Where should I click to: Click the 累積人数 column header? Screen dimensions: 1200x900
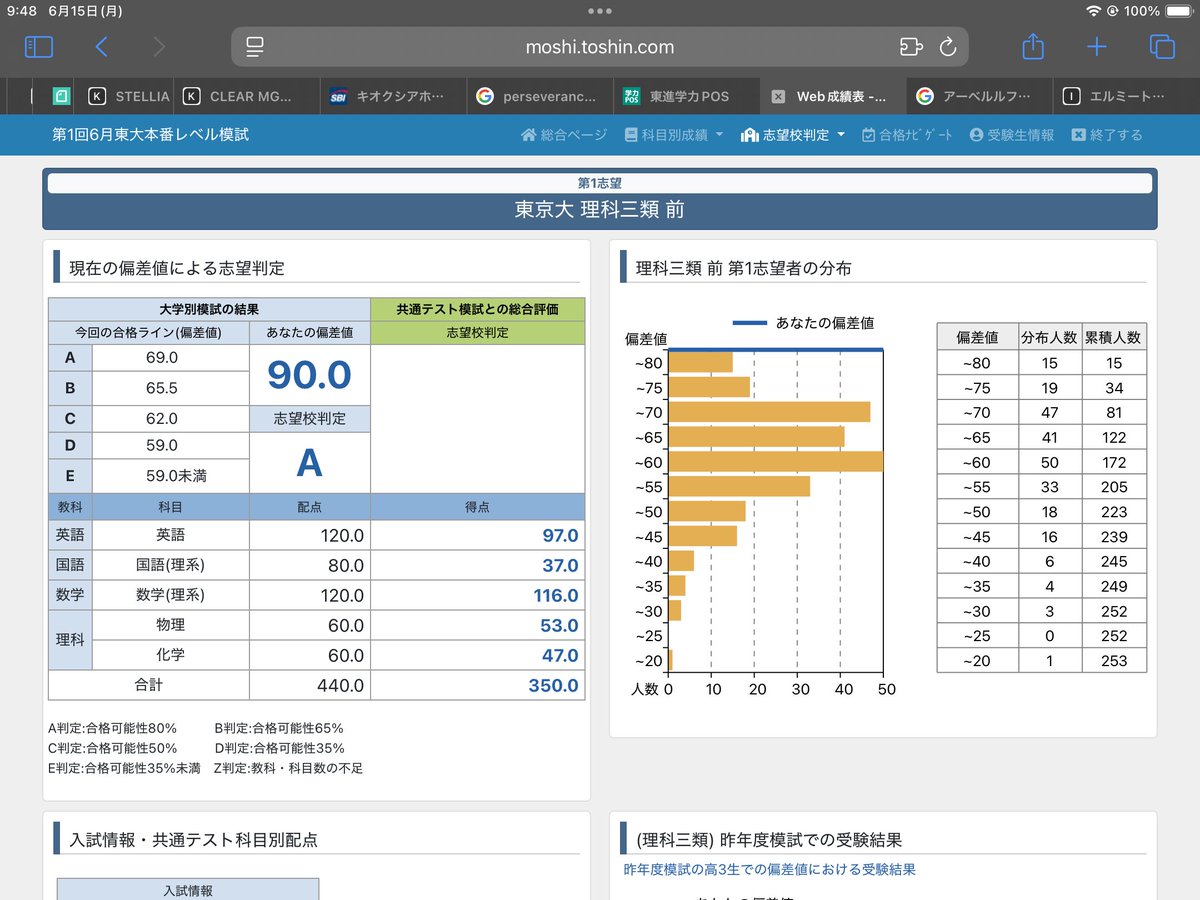click(x=1114, y=337)
